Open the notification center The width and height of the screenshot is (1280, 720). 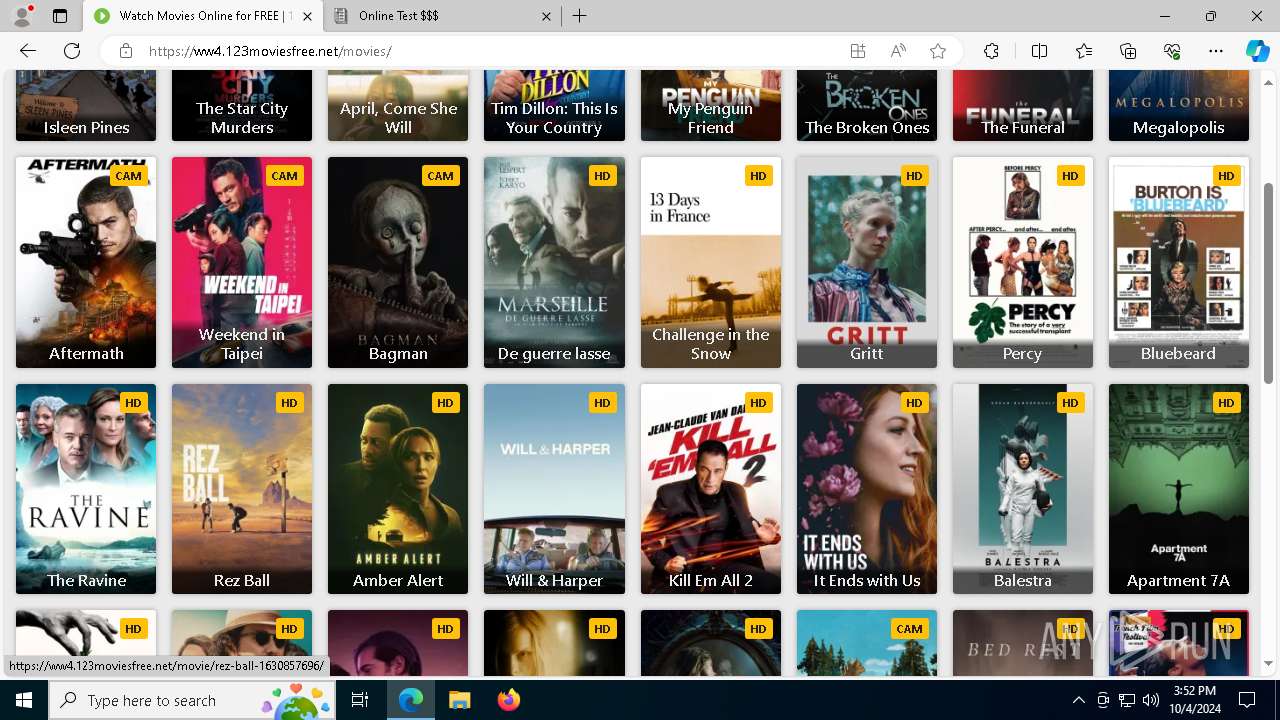1247,700
